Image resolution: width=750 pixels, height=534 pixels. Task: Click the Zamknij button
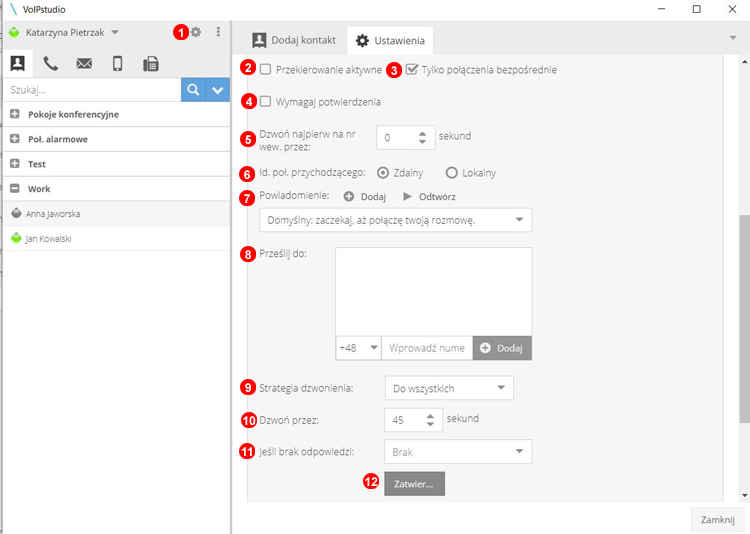[717, 519]
